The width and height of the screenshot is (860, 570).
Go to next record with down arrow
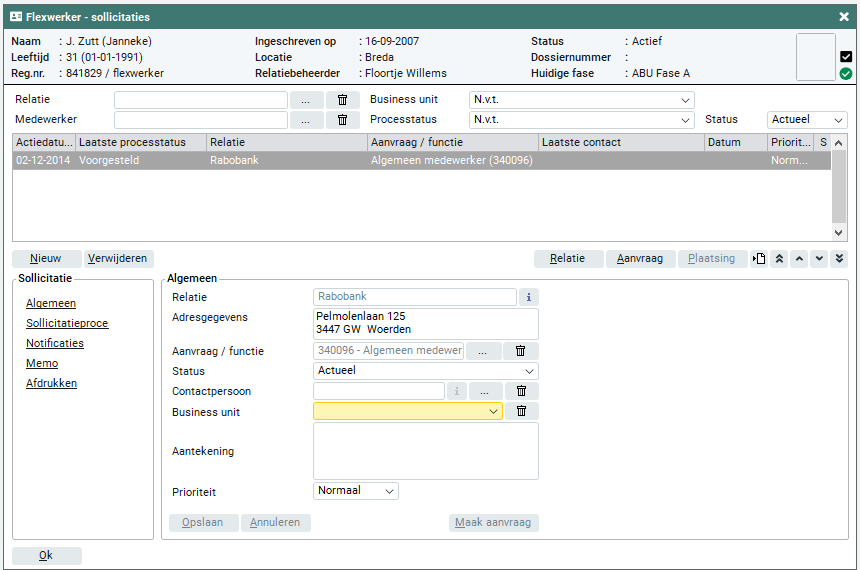click(819, 259)
